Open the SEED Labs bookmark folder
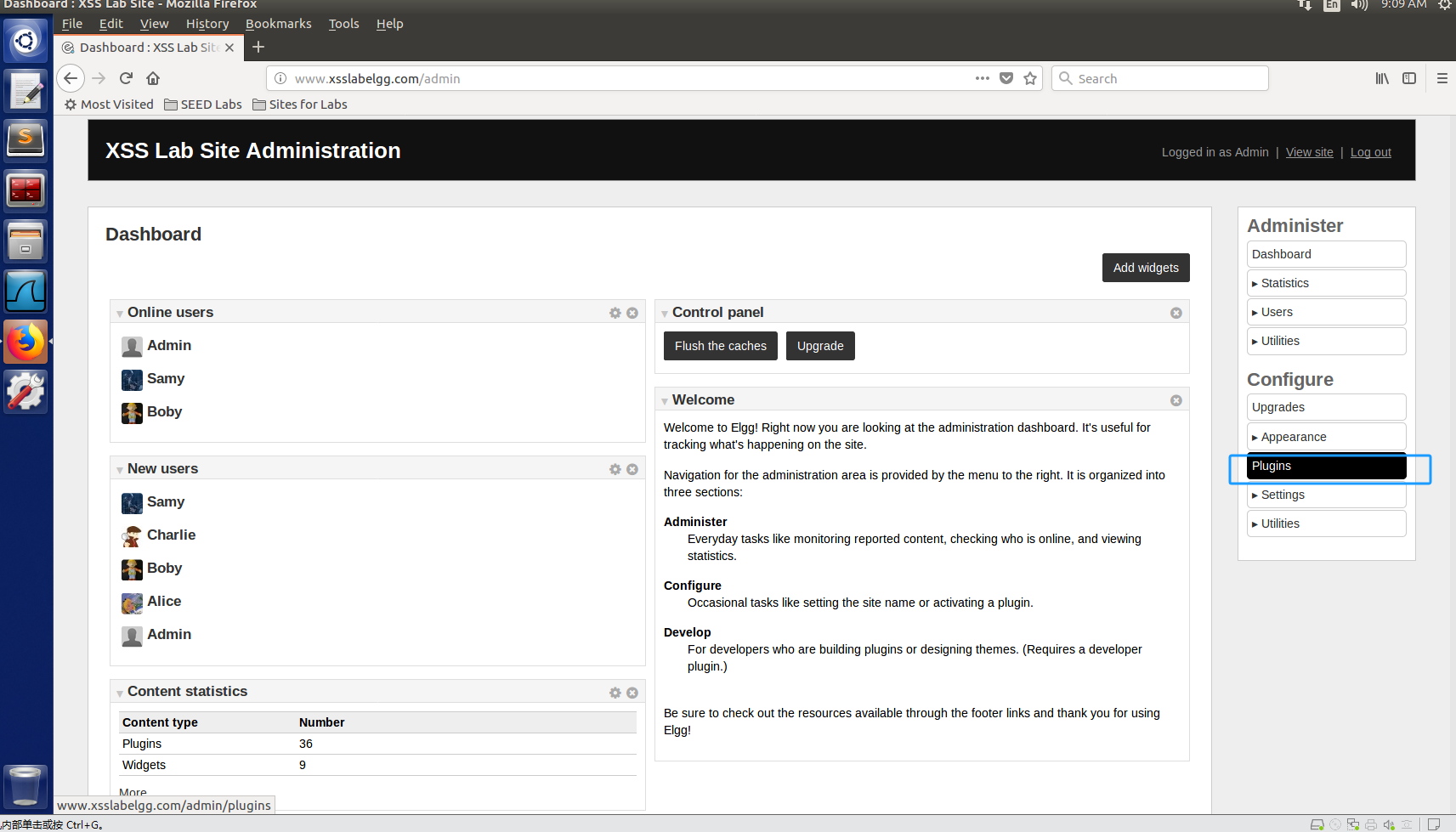Viewport: 1456px width, 832px height. coord(203,105)
